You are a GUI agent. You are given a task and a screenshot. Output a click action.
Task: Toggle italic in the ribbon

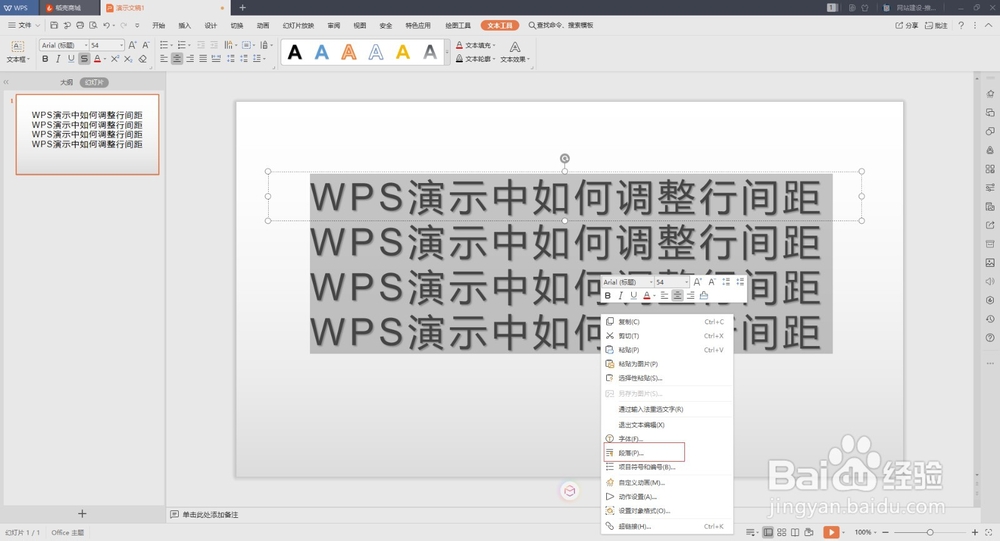click(58, 59)
